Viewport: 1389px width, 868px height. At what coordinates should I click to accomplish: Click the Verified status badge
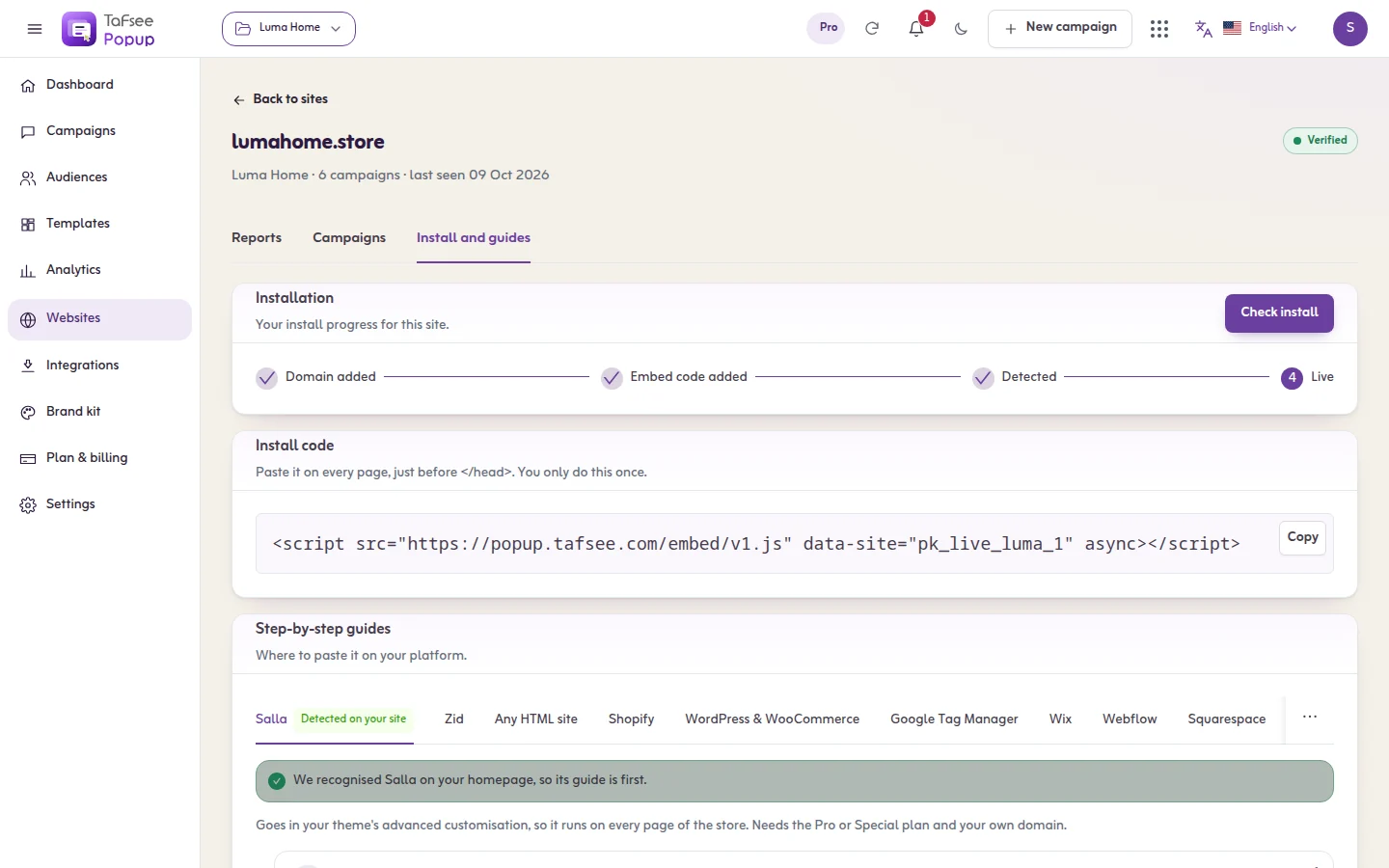(x=1320, y=141)
